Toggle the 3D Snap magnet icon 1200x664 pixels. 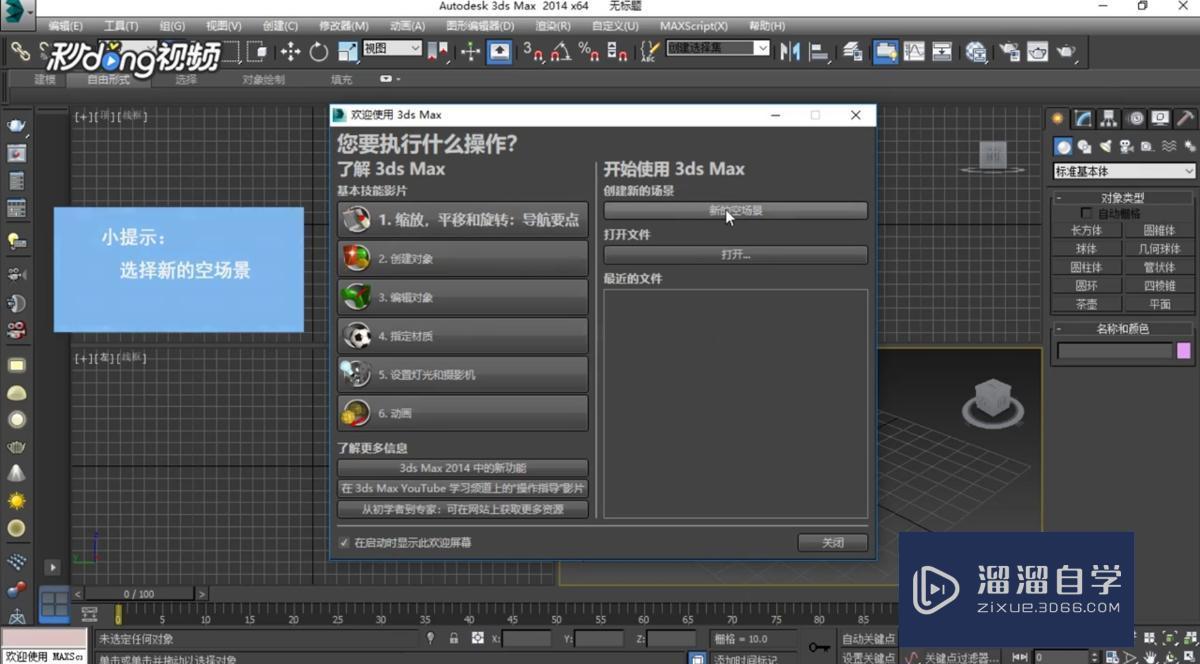(533, 49)
